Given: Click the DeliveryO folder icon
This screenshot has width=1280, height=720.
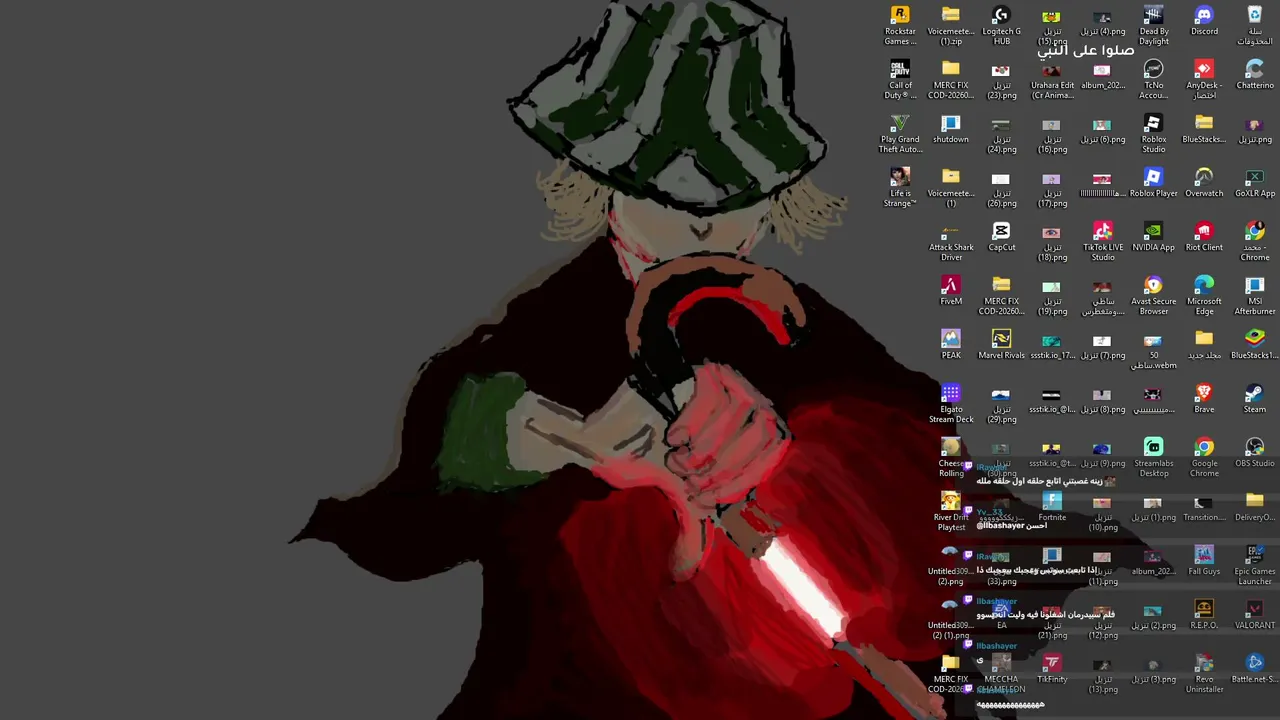Looking at the screenshot, I should coord(1255,506).
